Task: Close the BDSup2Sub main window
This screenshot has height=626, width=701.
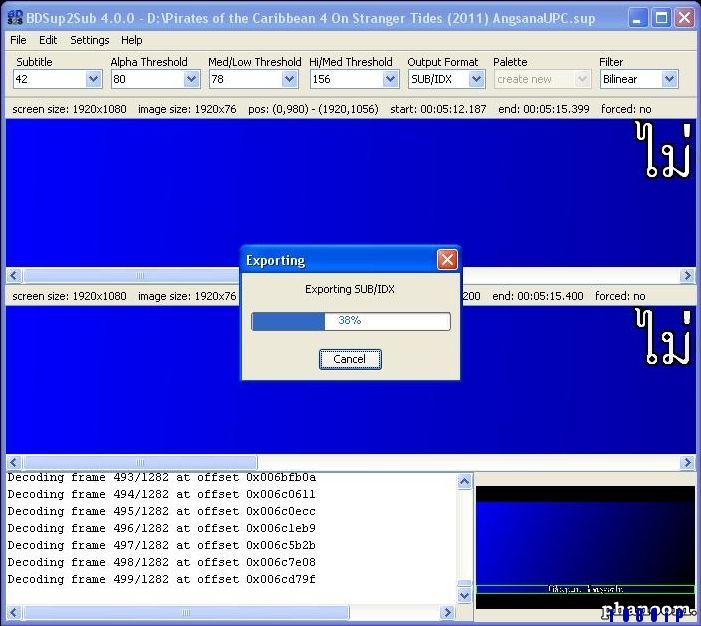Action: click(x=684, y=18)
